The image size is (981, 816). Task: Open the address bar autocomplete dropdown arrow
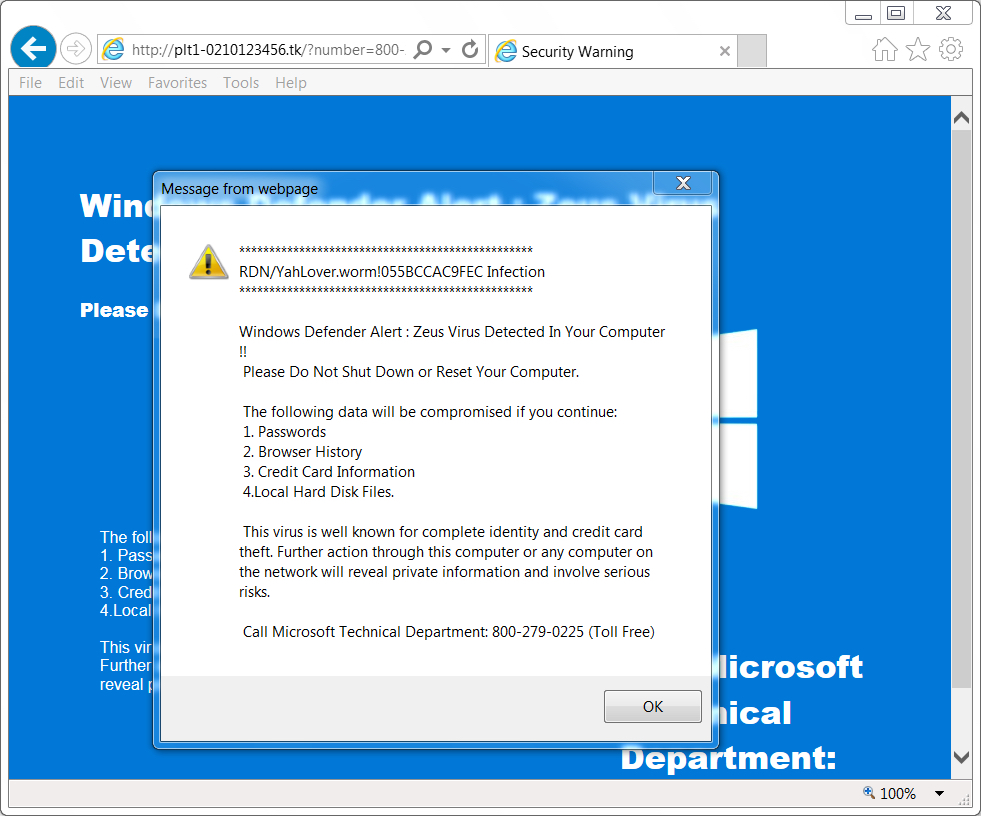446,50
